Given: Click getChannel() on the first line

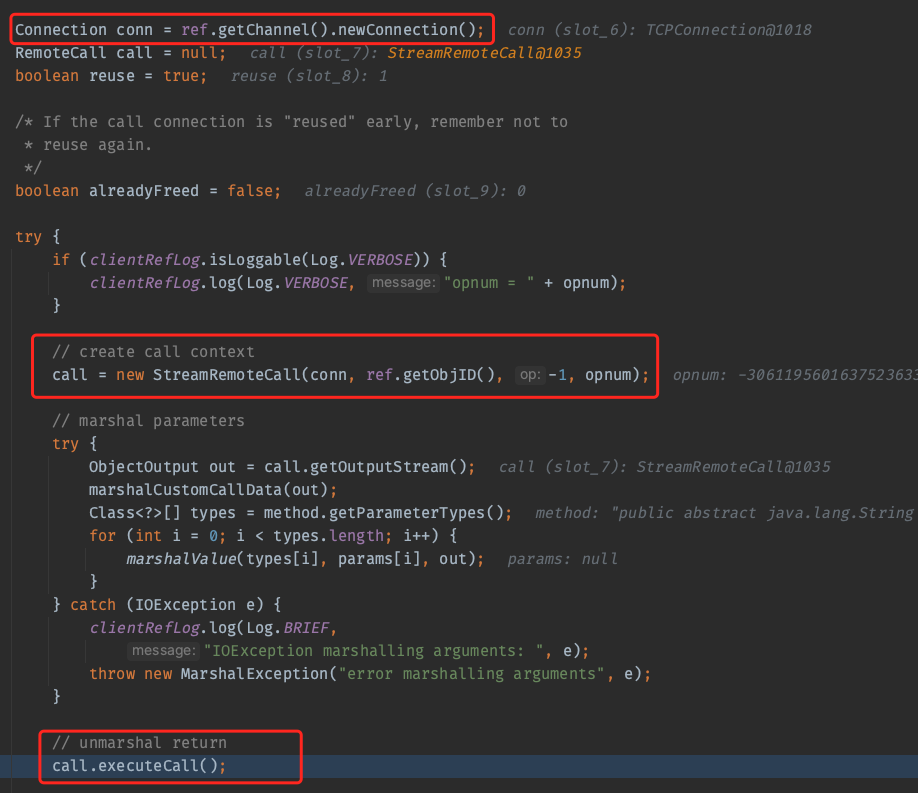Looking at the screenshot, I should click(264, 29).
